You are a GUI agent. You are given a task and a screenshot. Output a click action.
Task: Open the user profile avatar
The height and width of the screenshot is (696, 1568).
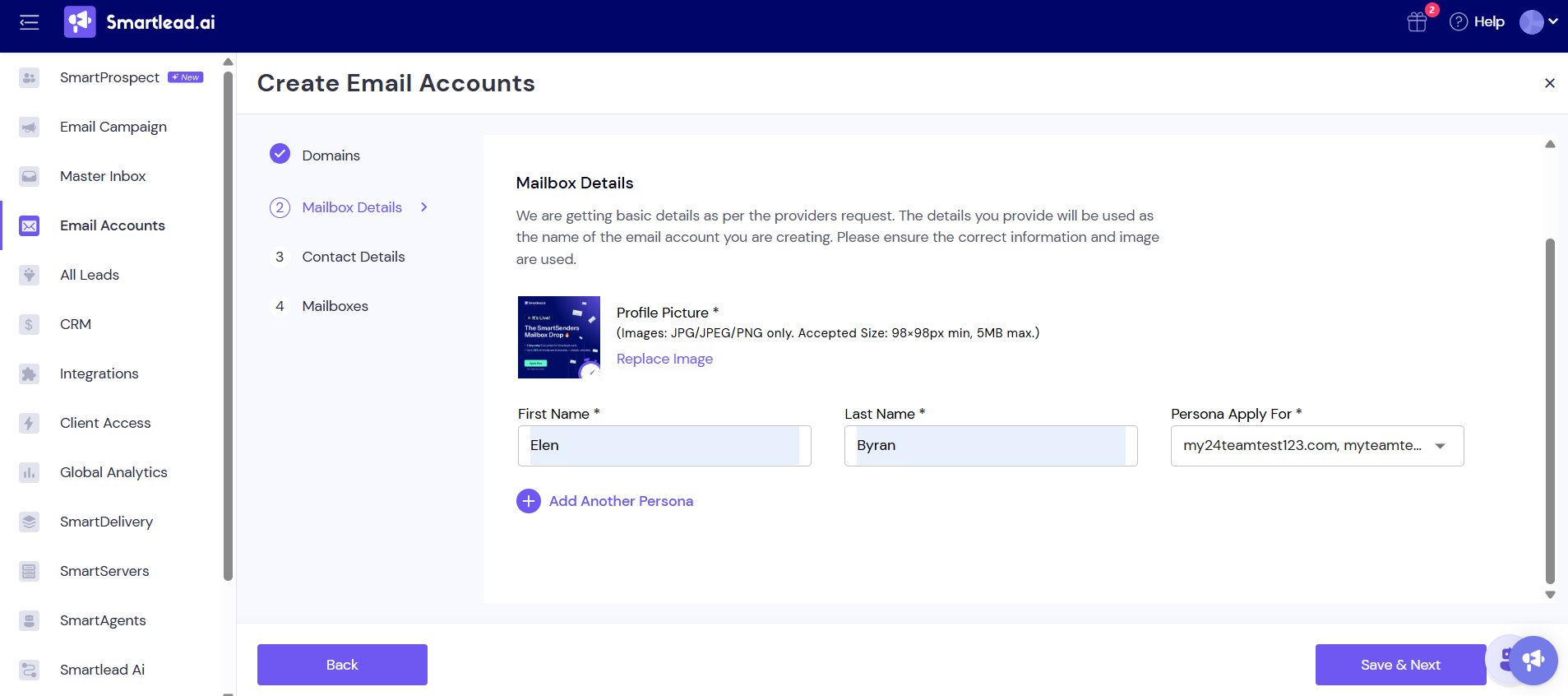(1531, 22)
